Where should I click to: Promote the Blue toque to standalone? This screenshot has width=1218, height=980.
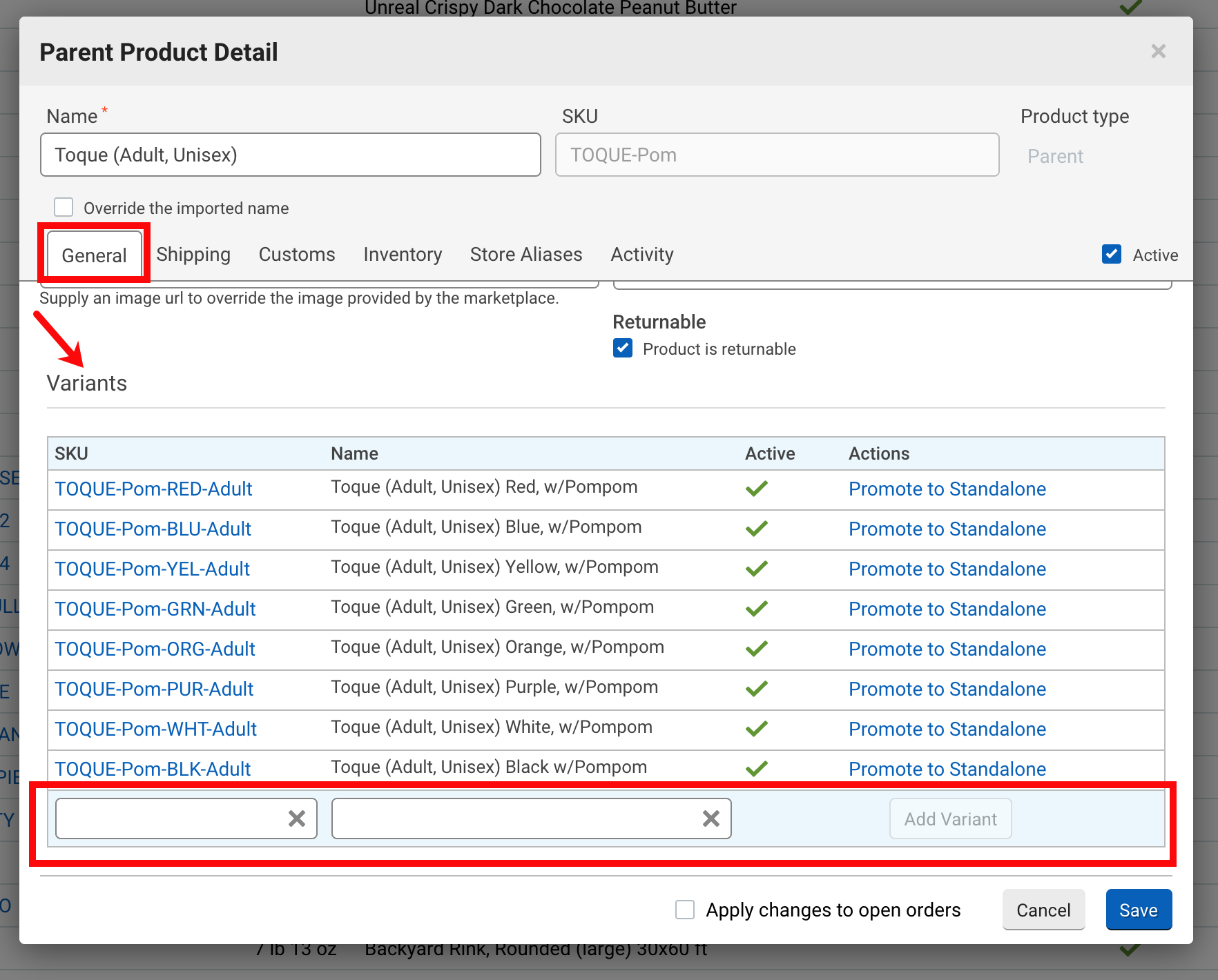947,529
